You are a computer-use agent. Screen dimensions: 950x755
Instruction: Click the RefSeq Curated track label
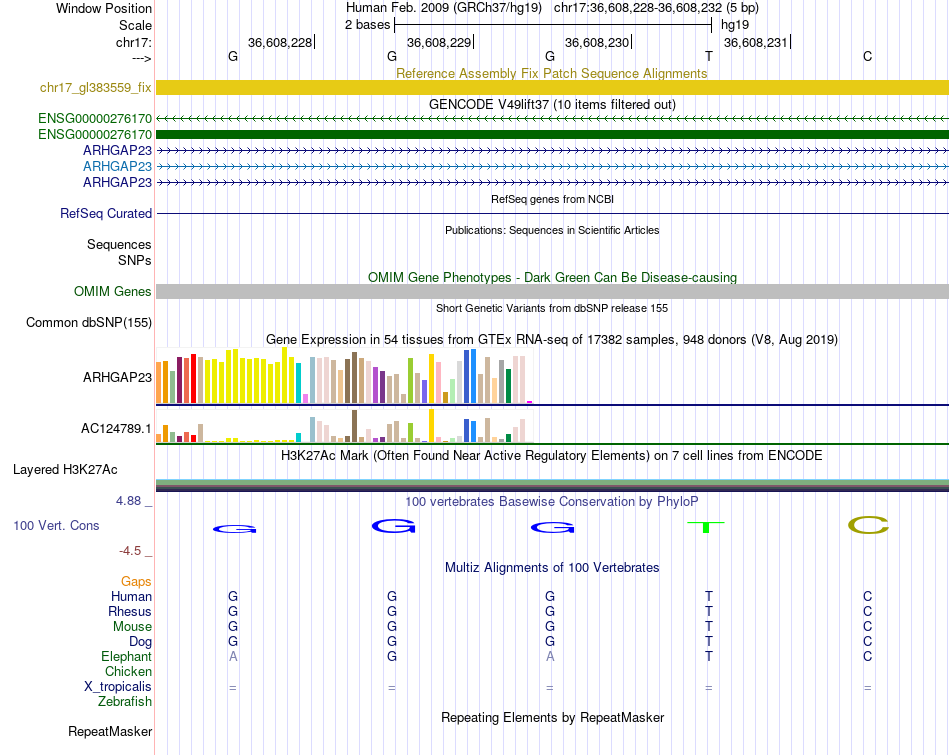[x=106, y=213]
